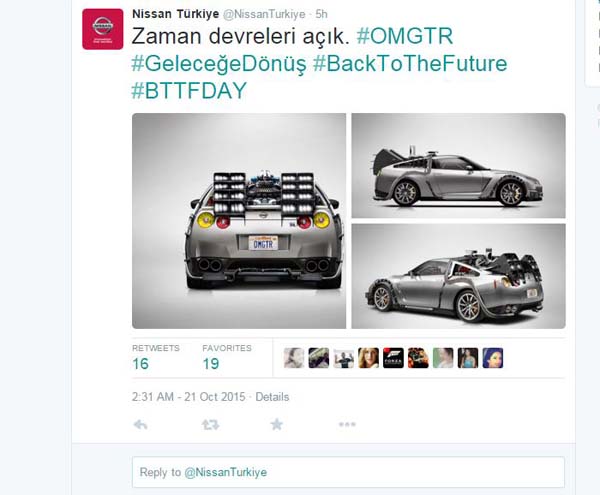
Task: Open the @NissanTurkiye handle in the header
Action: 264,14
